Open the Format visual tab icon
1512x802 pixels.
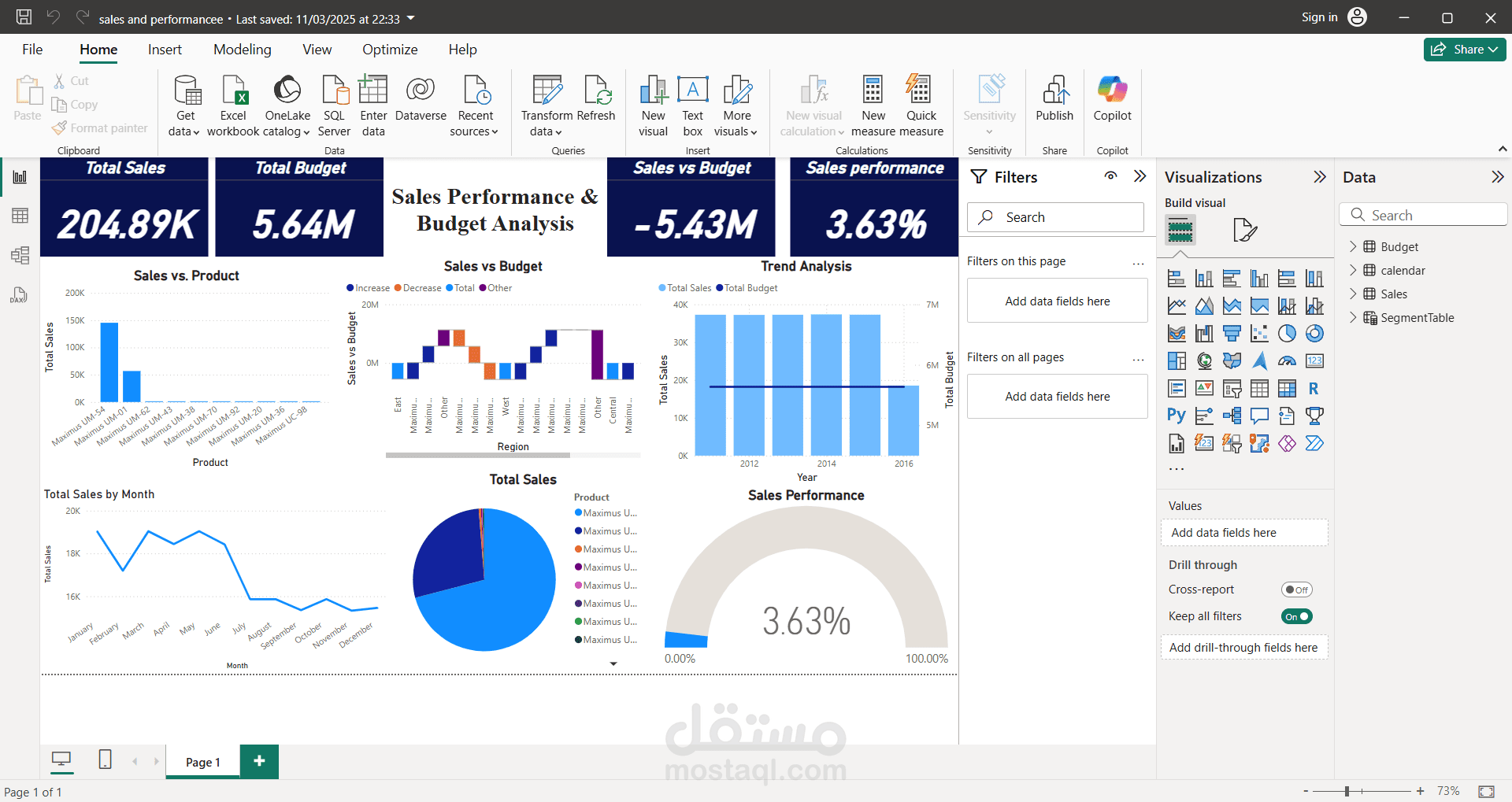pyautogui.click(x=1244, y=230)
